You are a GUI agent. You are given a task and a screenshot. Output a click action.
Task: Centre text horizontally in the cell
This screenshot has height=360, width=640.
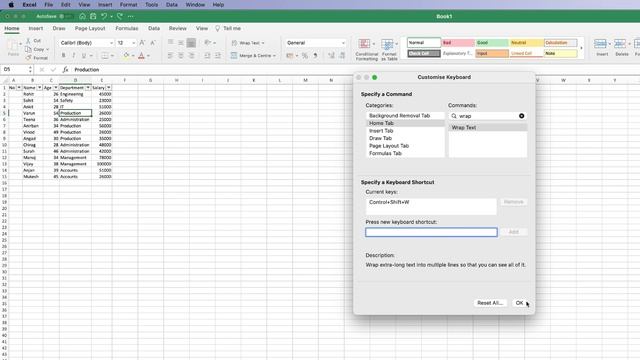(x=181, y=56)
